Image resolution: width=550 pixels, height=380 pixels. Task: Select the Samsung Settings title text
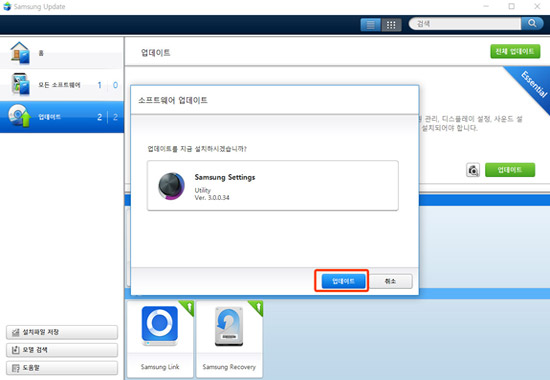[225, 177]
